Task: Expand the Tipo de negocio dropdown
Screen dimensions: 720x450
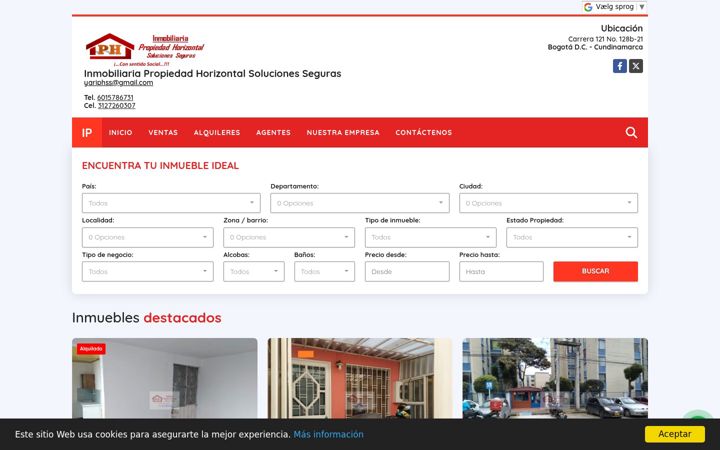Action: click(x=148, y=271)
